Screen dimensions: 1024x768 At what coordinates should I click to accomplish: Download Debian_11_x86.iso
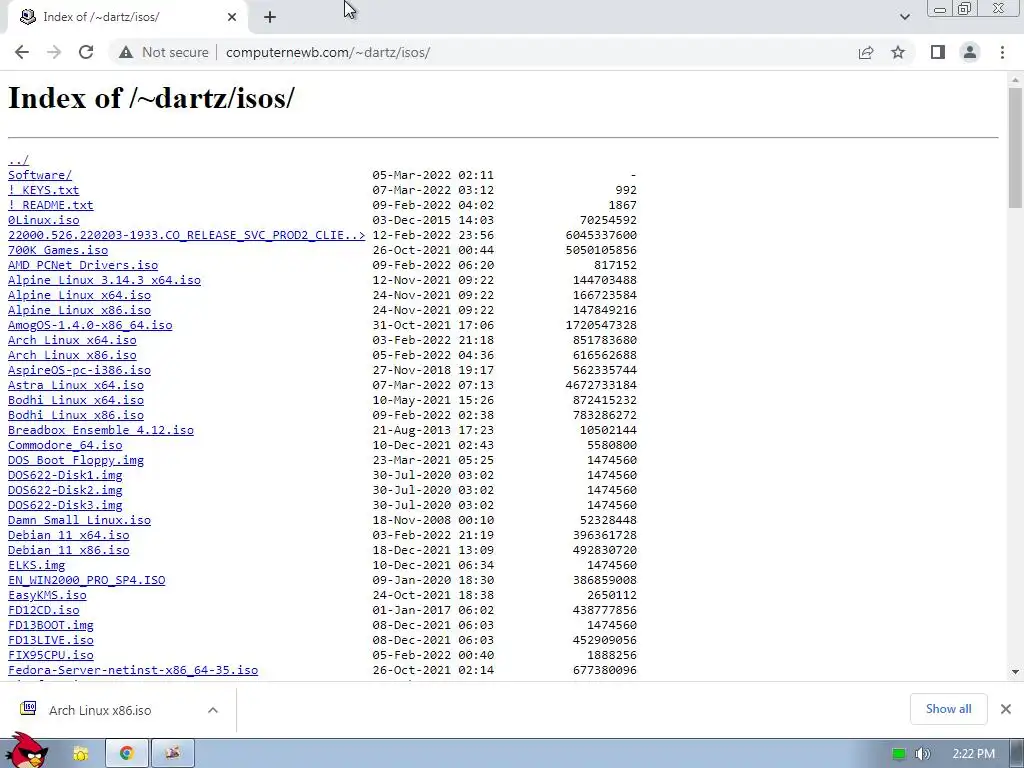point(69,551)
